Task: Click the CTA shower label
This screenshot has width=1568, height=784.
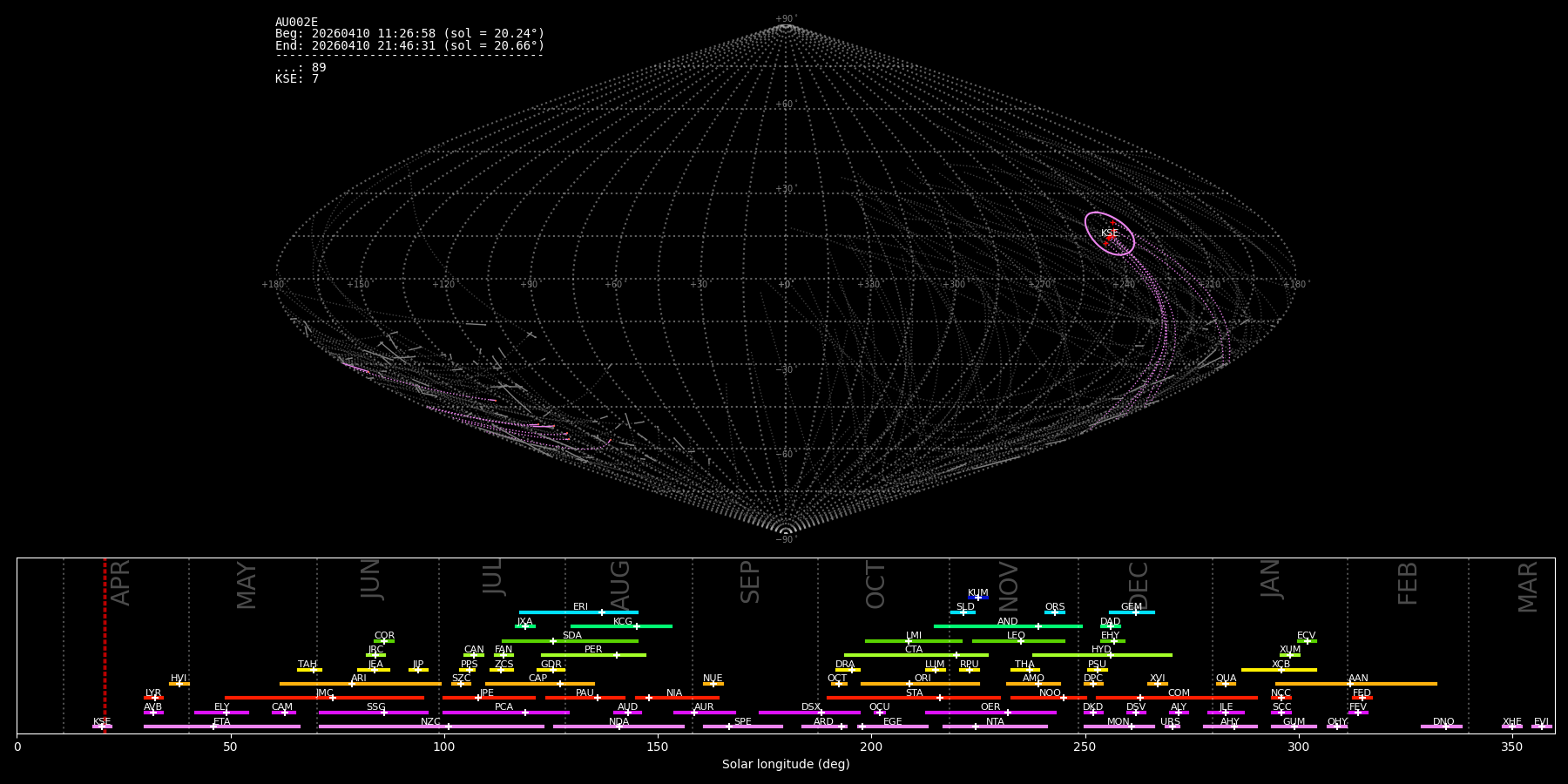Action: pyautogui.click(x=914, y=650)
